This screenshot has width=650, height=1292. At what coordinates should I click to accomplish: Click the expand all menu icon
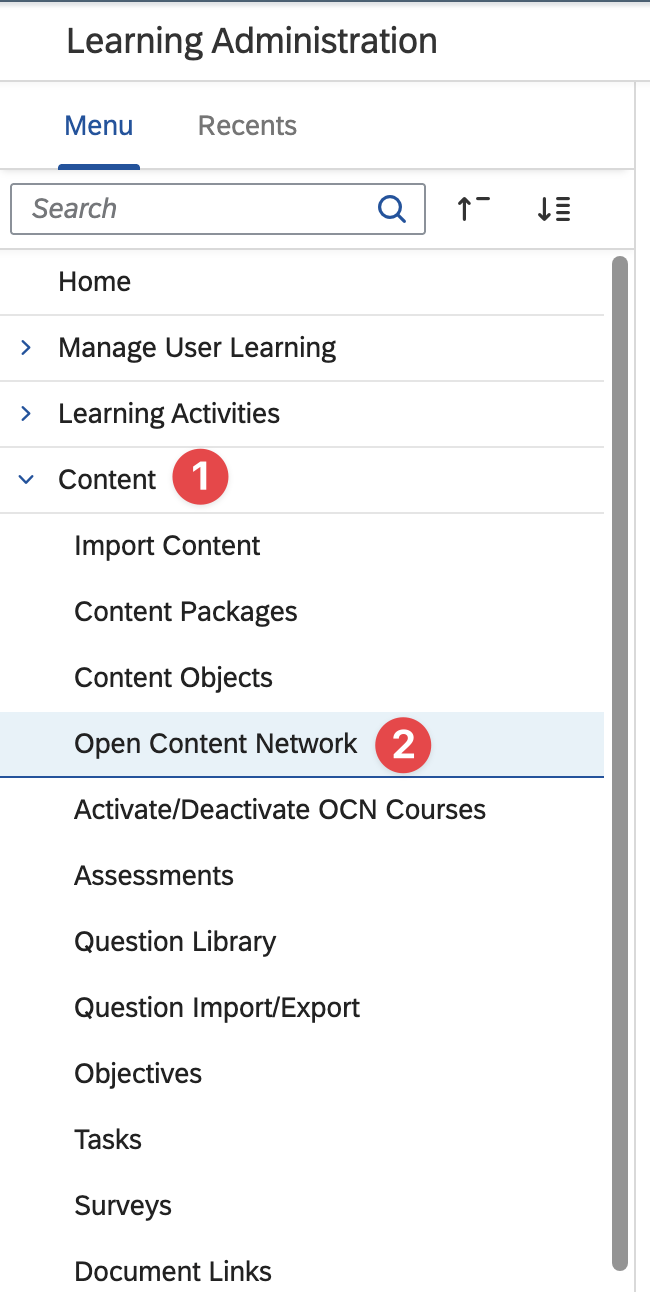(553, 209)
